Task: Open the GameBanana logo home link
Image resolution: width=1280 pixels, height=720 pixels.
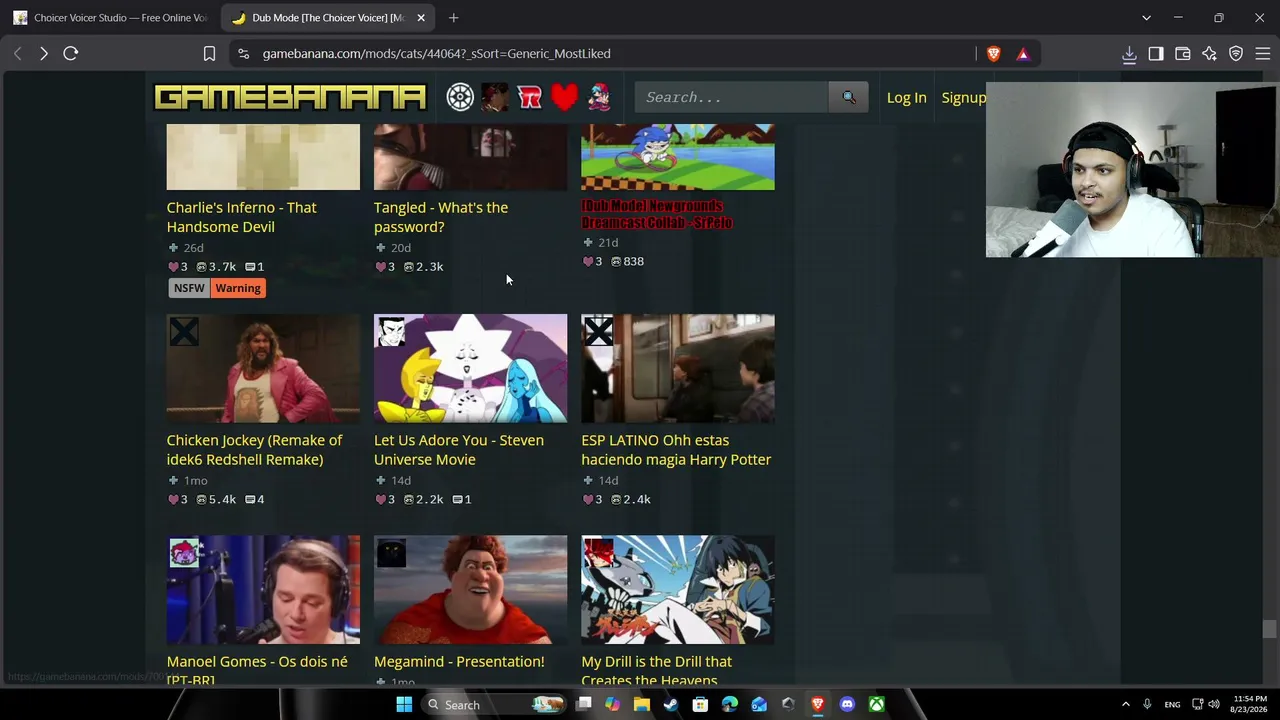Action: click(290, 97)
